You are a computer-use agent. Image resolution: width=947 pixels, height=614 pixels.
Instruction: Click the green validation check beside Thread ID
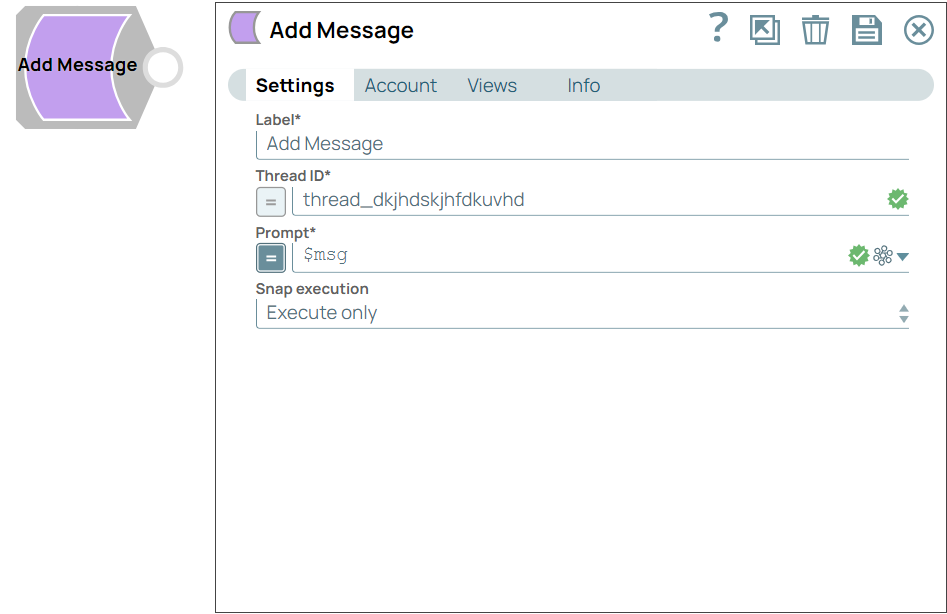(897, 199)
